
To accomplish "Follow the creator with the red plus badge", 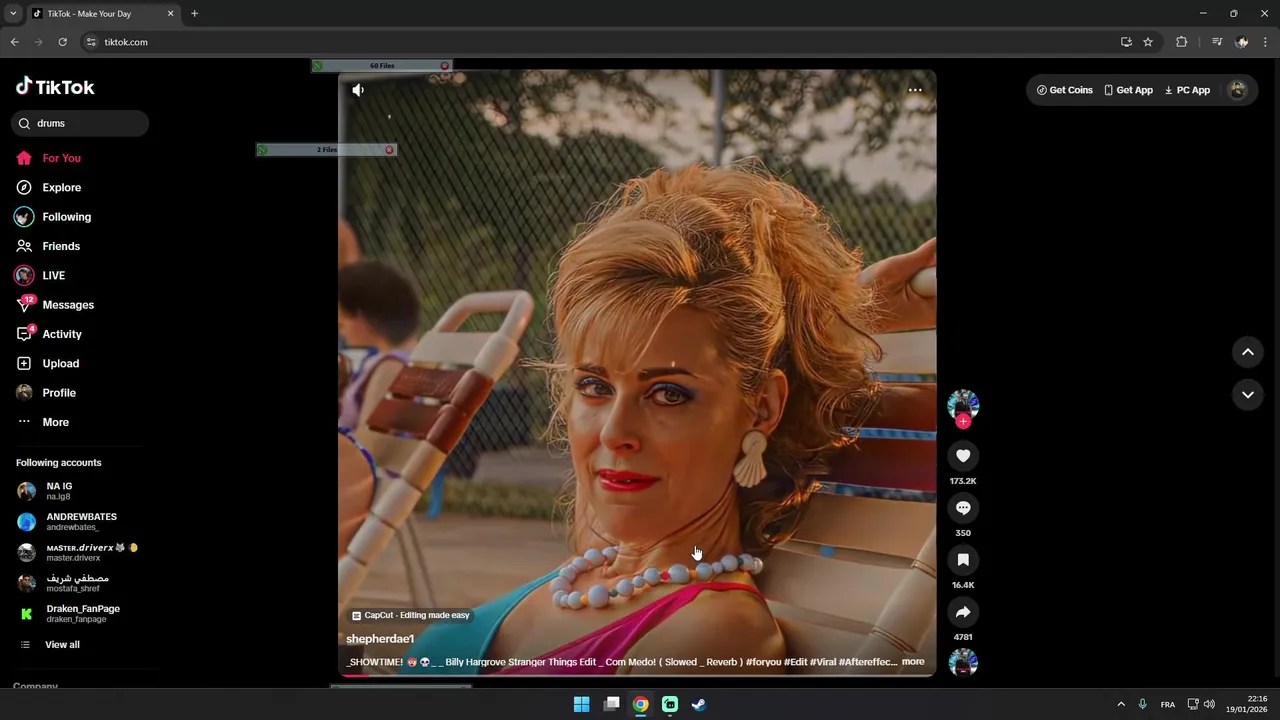I will [x=963, y=421].
